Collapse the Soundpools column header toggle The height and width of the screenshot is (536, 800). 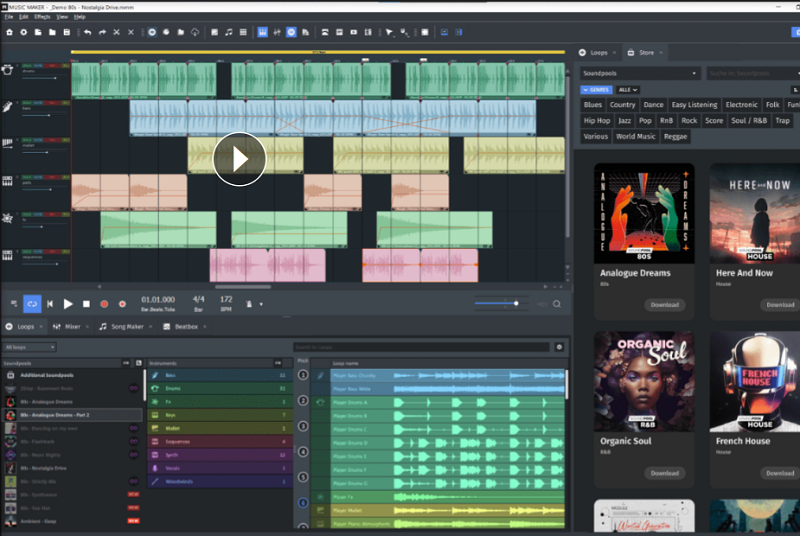click(126, 363)
